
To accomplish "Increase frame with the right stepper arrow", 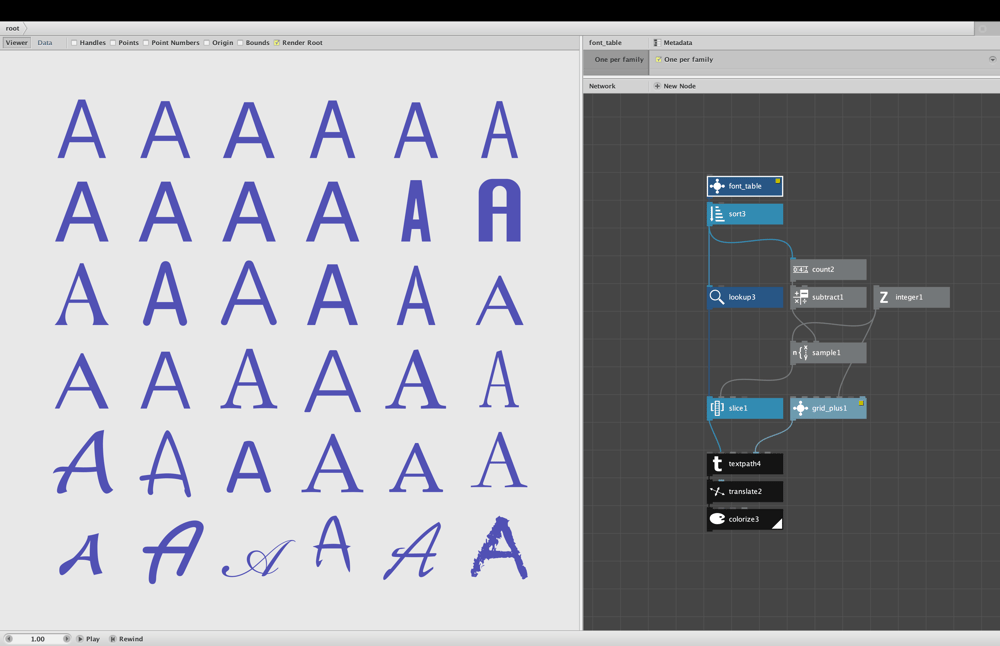I will (66, 638).
